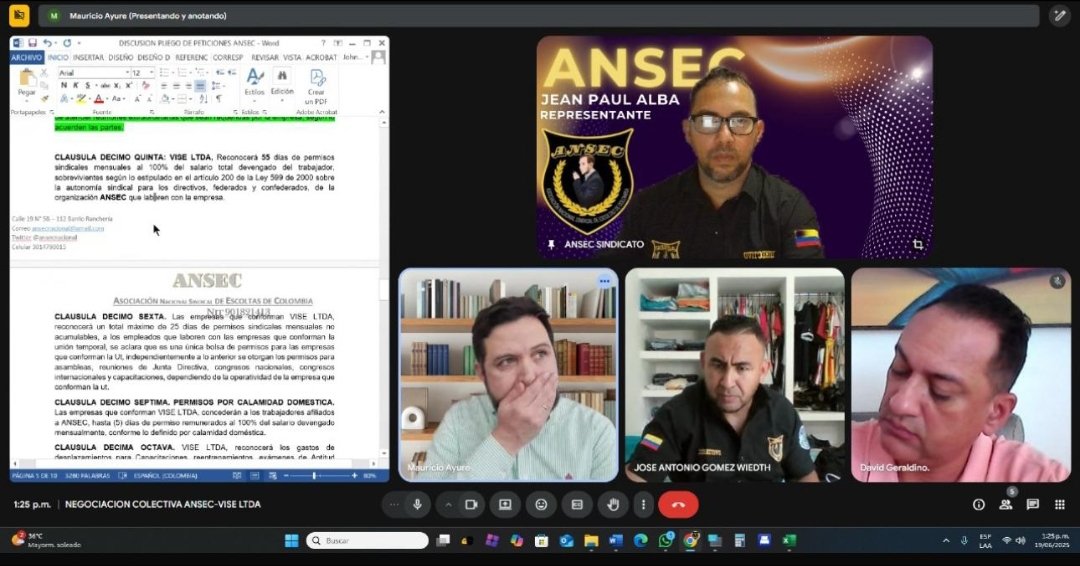Open the line spacing dropdown
Viewport: 1080px width, 566px height.
(x=216, y=86)
